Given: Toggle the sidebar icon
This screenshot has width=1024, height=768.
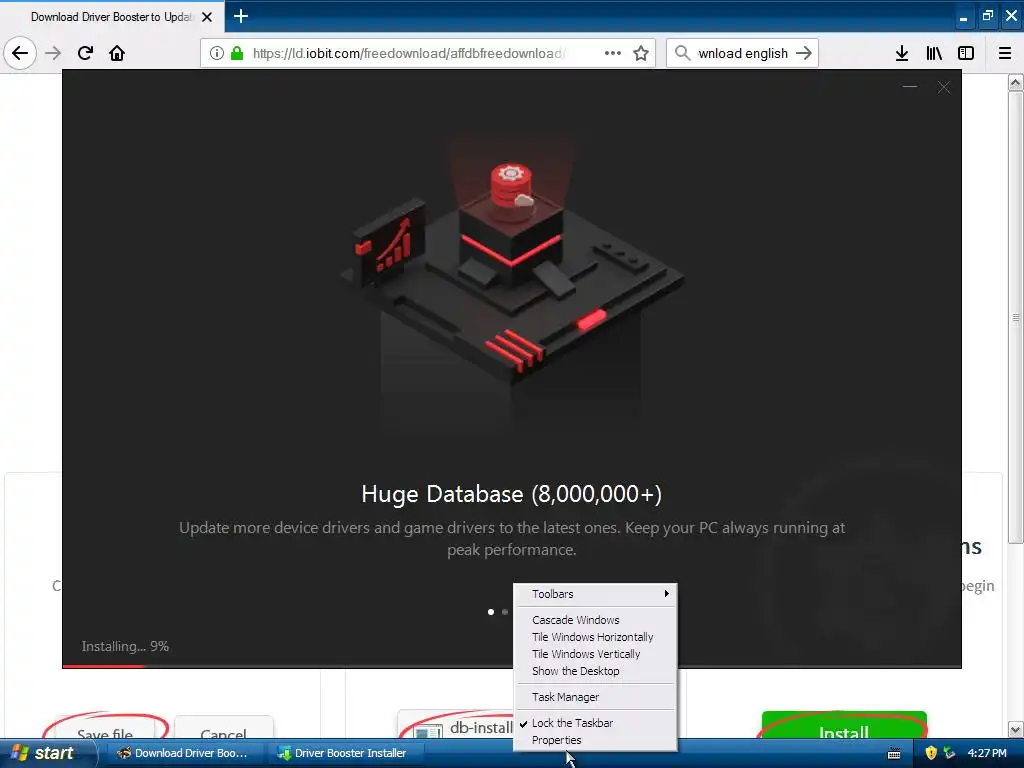Looking at the screenshot, I should coord(966,53).
